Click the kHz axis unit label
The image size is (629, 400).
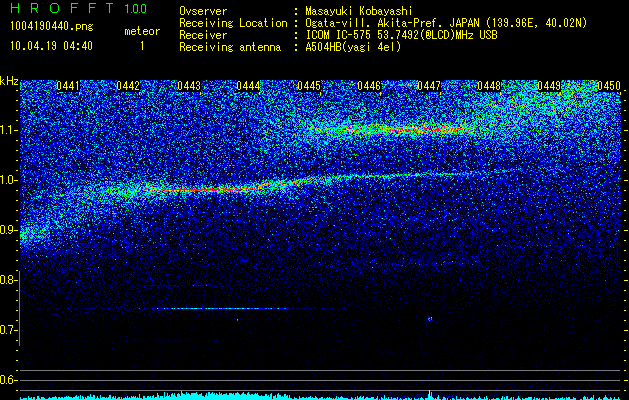pyautogui.click(x=9, y=81)
